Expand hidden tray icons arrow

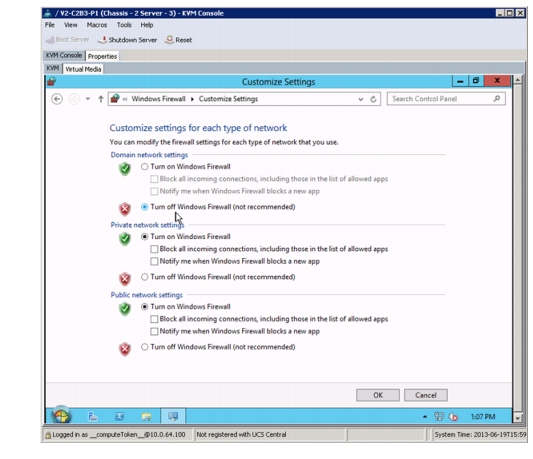(x=425, y=416)
